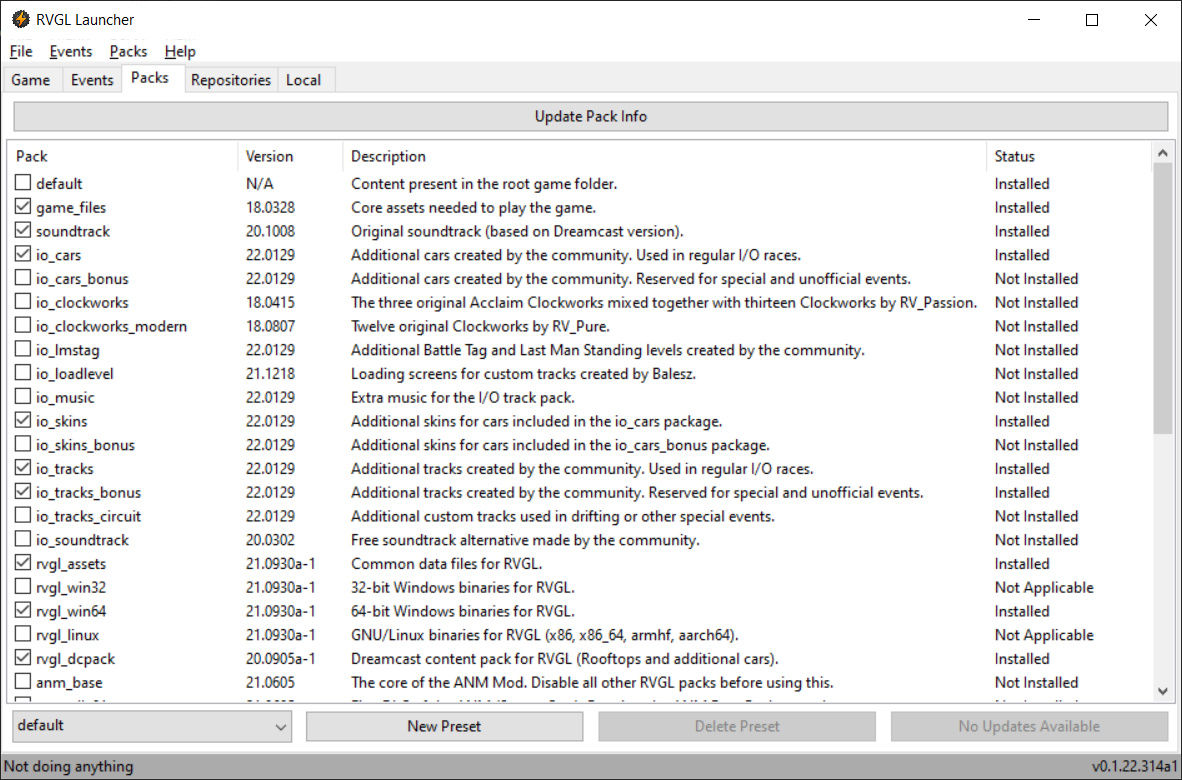Check the rvgl_win32 pack checkbox
1182x780 pixels.
[x=23, y=586]
